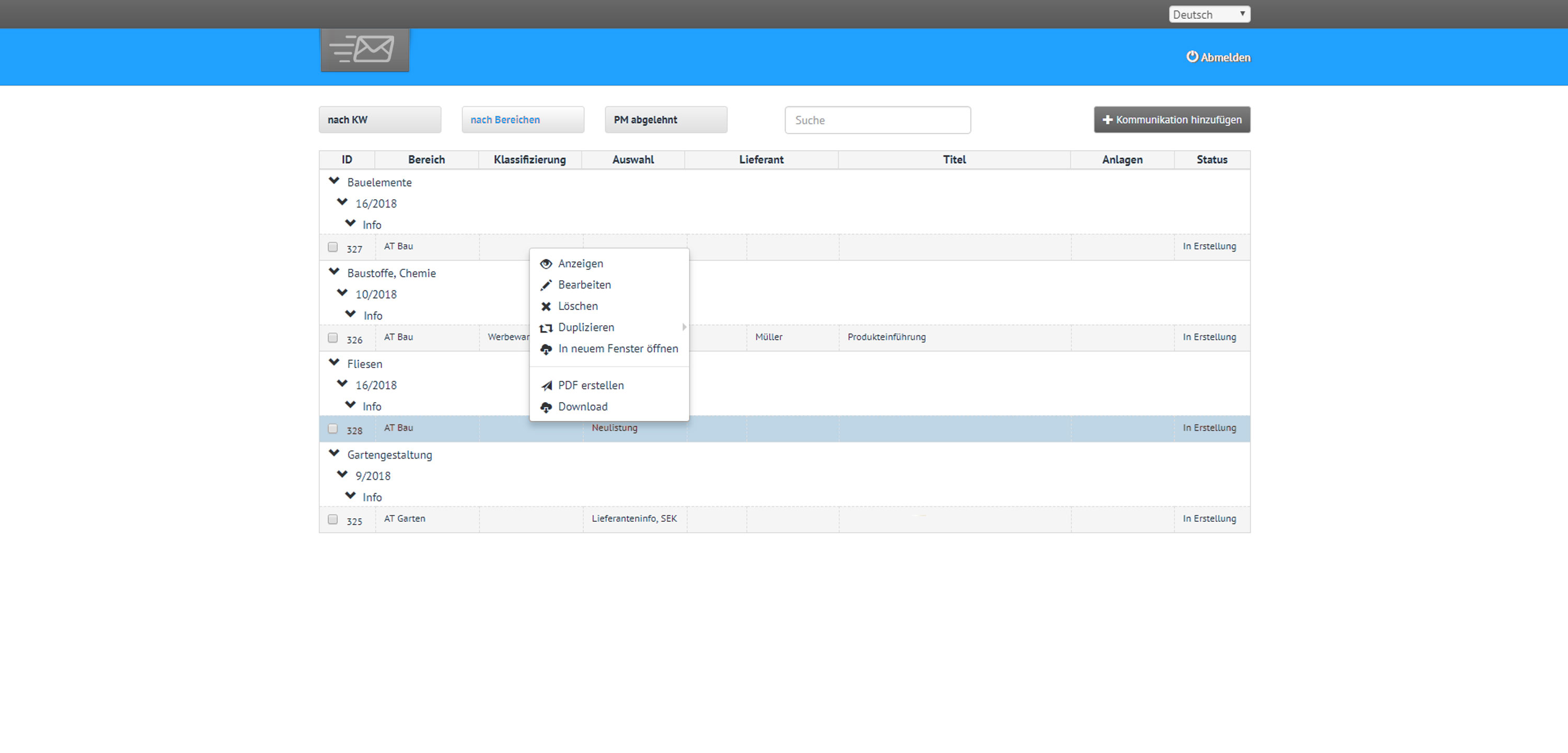This screenshot has height=753, width=1568.
Task: Collapse the Bauelemente group
Action: pyautogui.click(x=333, y=181)
